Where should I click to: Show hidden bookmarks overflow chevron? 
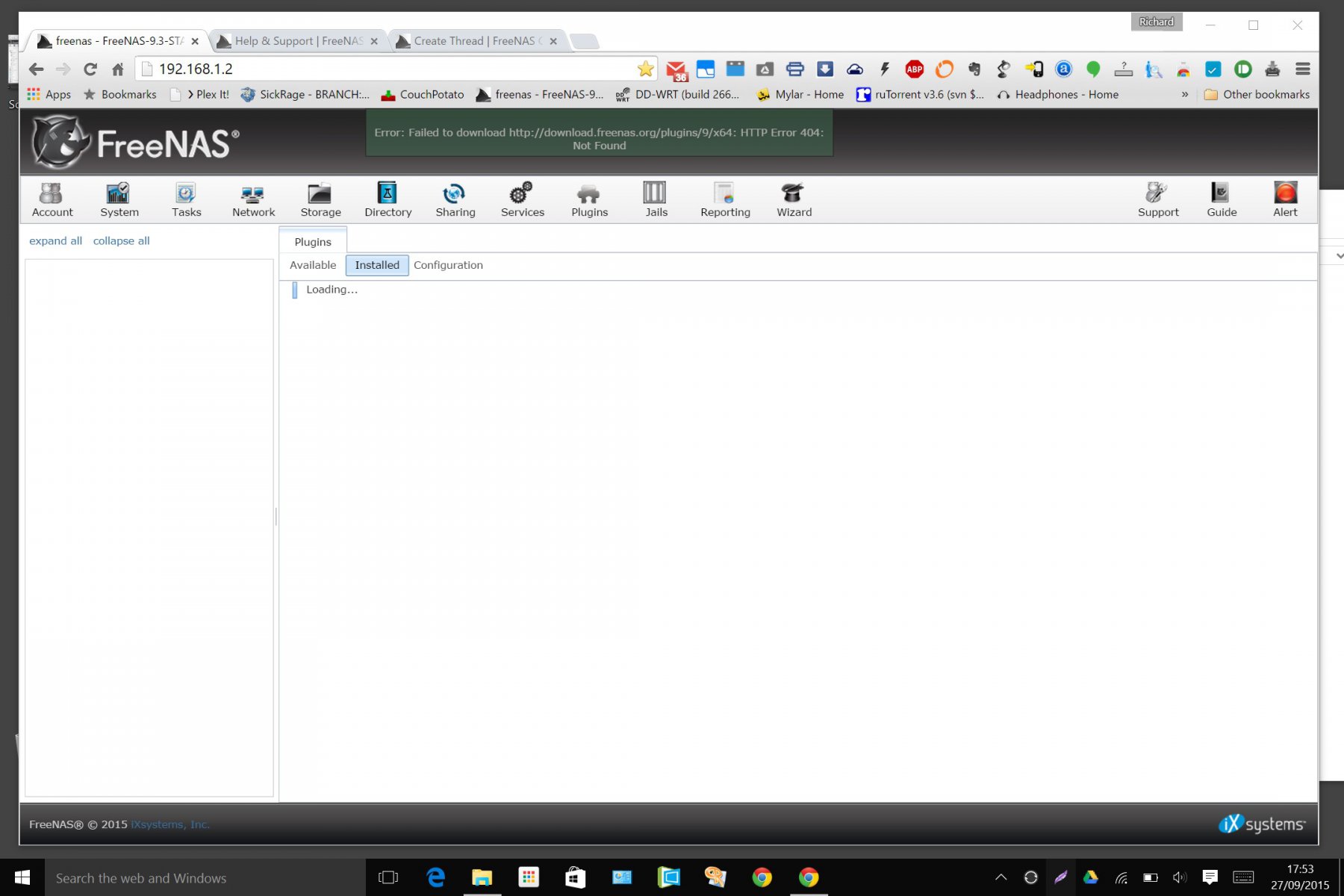point(1185,95)
